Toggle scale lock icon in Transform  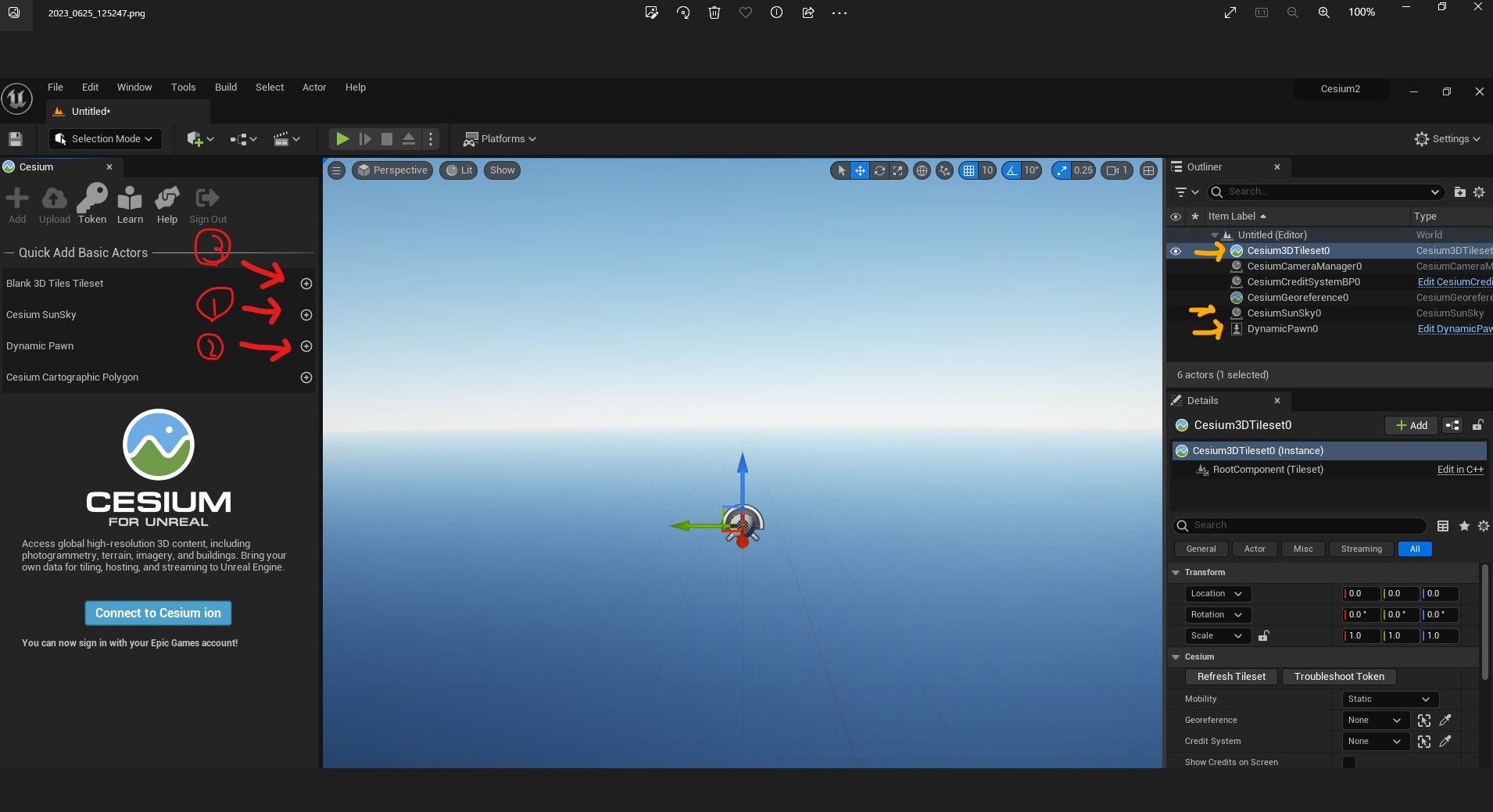pyautogui.click(x=1263, y=636)
